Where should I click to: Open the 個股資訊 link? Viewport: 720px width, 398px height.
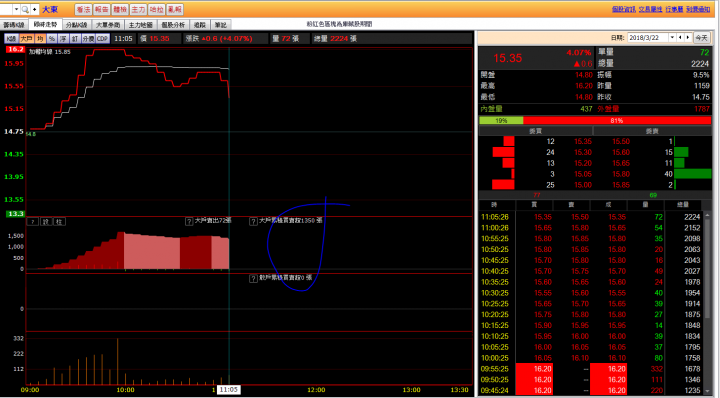624,9
